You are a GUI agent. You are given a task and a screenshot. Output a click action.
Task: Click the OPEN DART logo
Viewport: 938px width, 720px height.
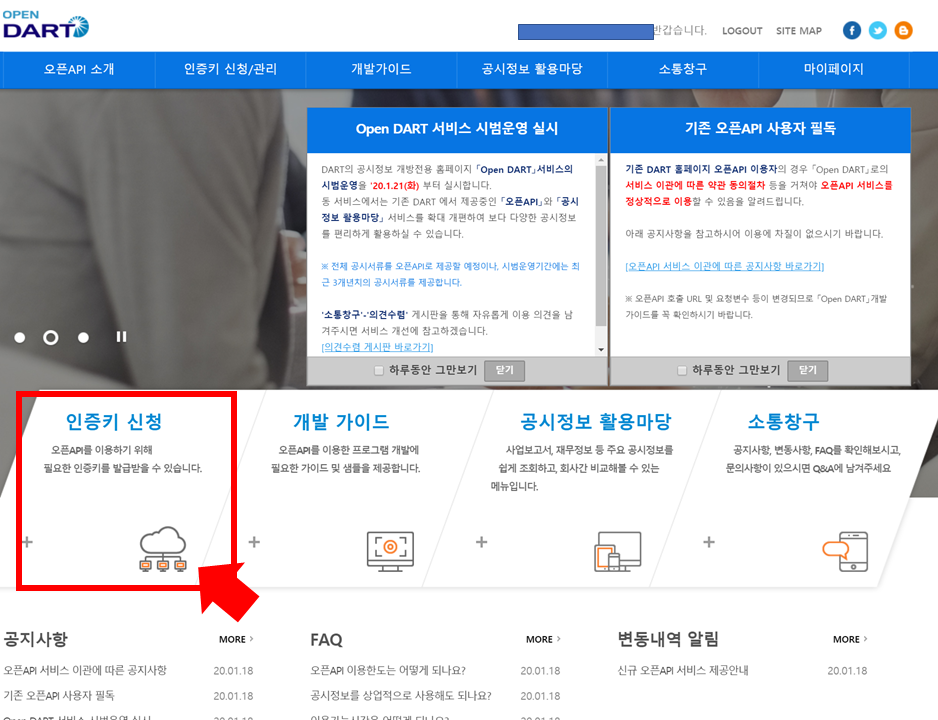(45, 25)
